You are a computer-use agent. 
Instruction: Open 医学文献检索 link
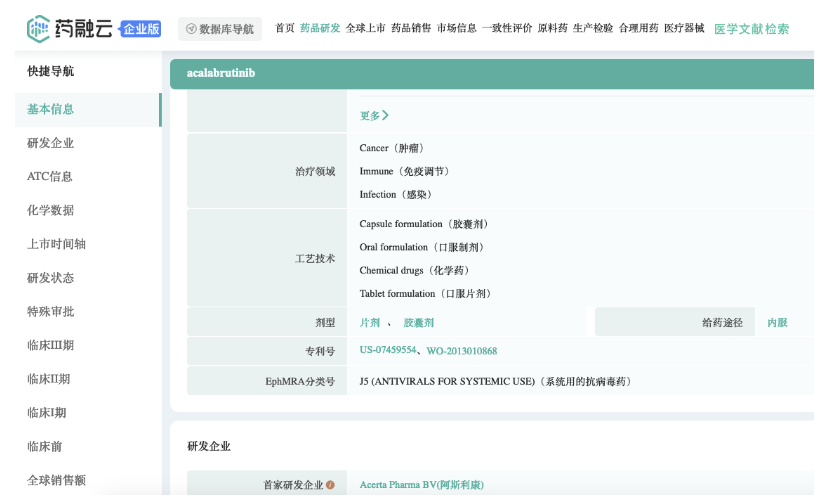(x=751, y=29)
